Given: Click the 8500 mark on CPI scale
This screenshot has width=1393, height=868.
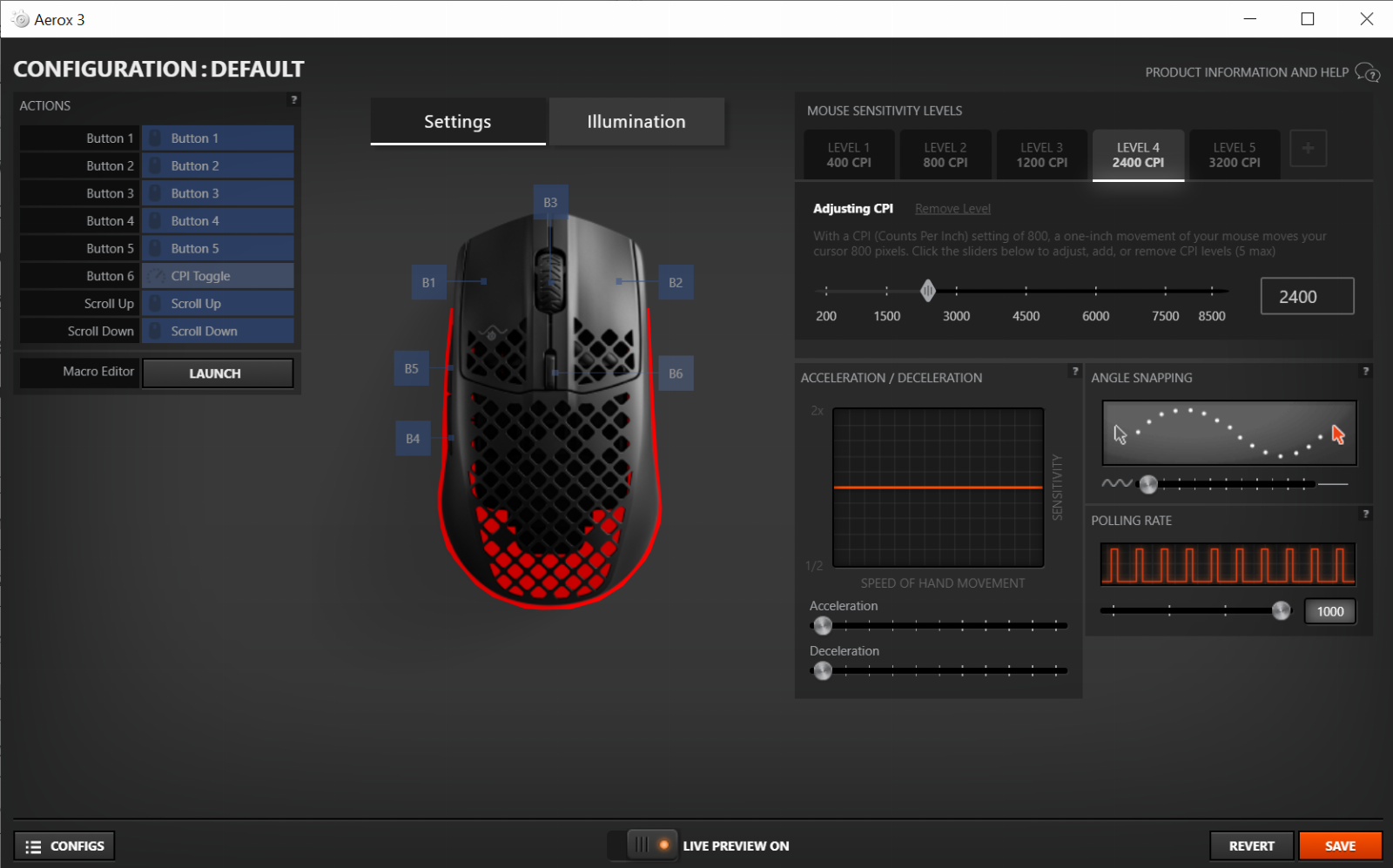Looking at the screenshot, I should pyautogui.click(x=1211, y=316).
